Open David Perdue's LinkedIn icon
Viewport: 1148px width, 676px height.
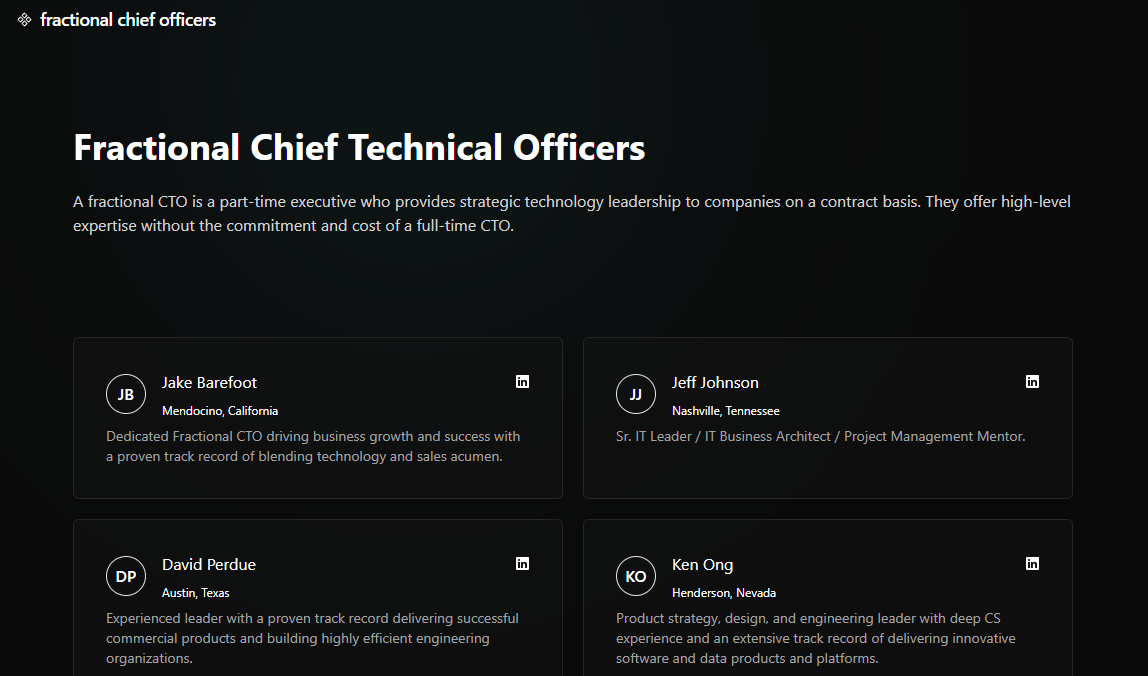(x=522, y=563)
